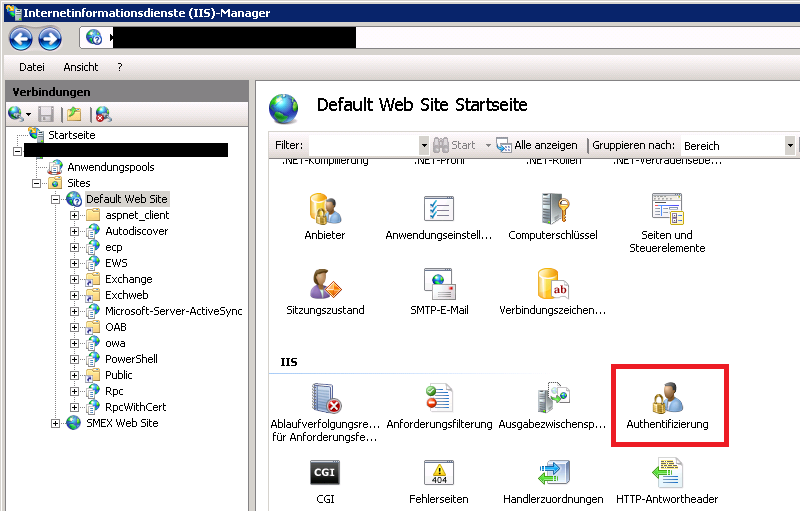Expand the SMEX Web Site node
Screen dimensions: 800x511
[56, 423]
